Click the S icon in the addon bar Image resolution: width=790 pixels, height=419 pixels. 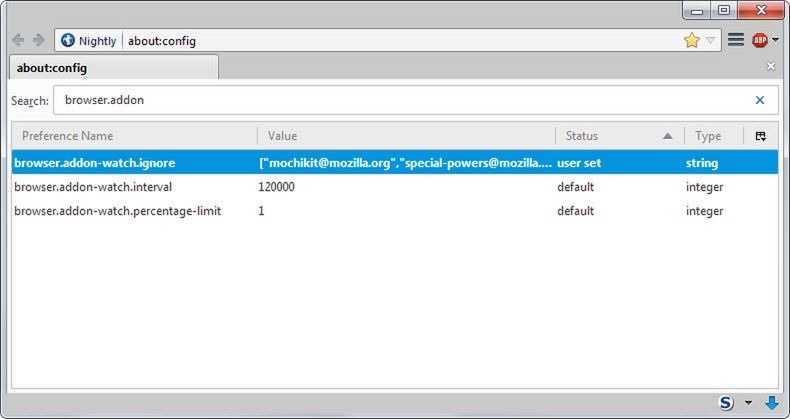coord(726,402)
